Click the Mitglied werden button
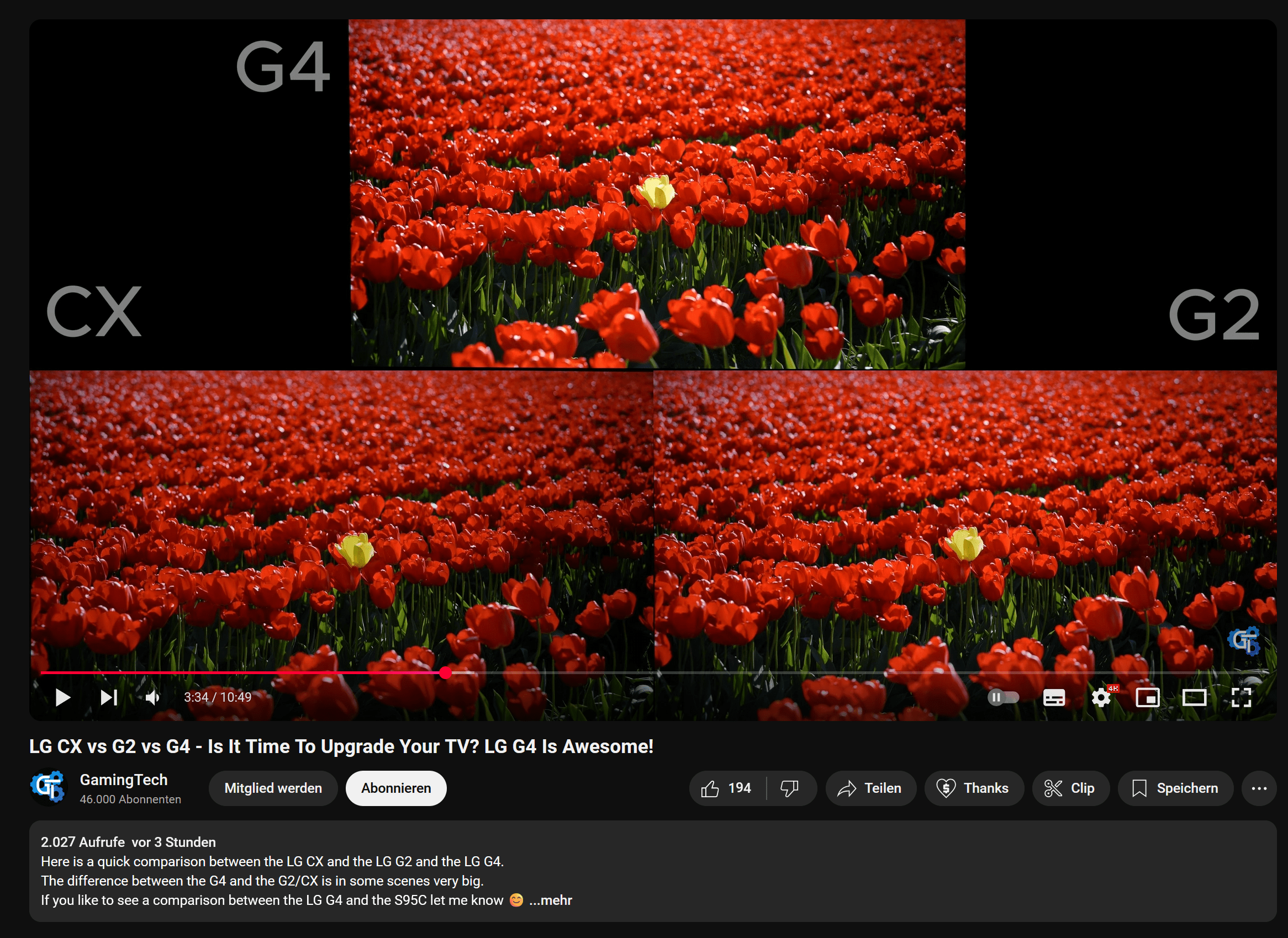 273,788
